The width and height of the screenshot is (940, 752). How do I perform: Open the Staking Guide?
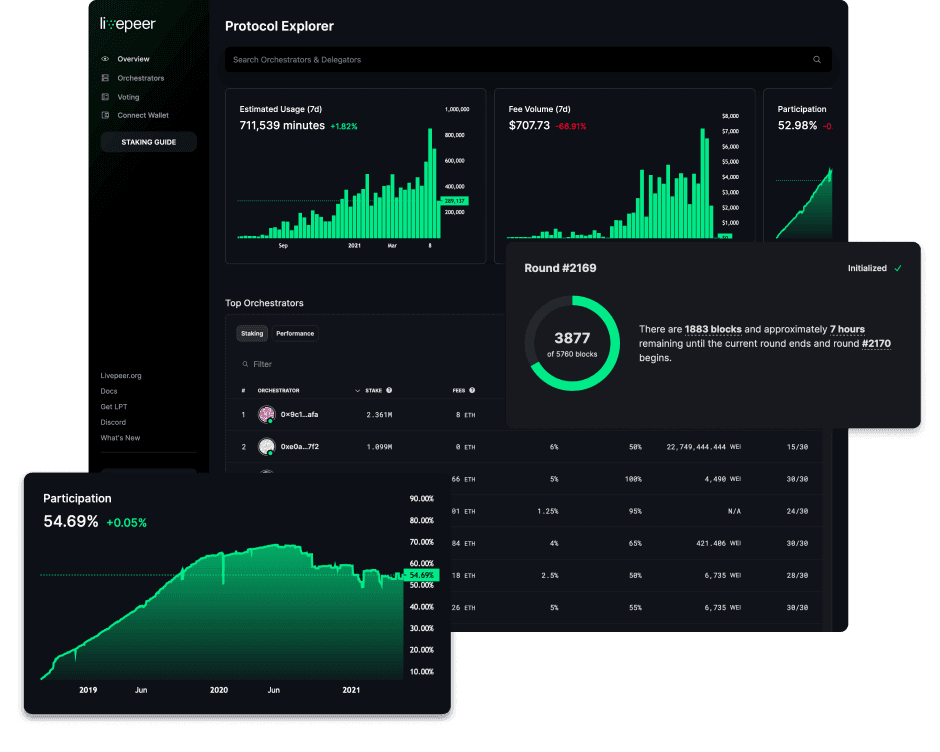pyautogui.click(x=149, y=142)
